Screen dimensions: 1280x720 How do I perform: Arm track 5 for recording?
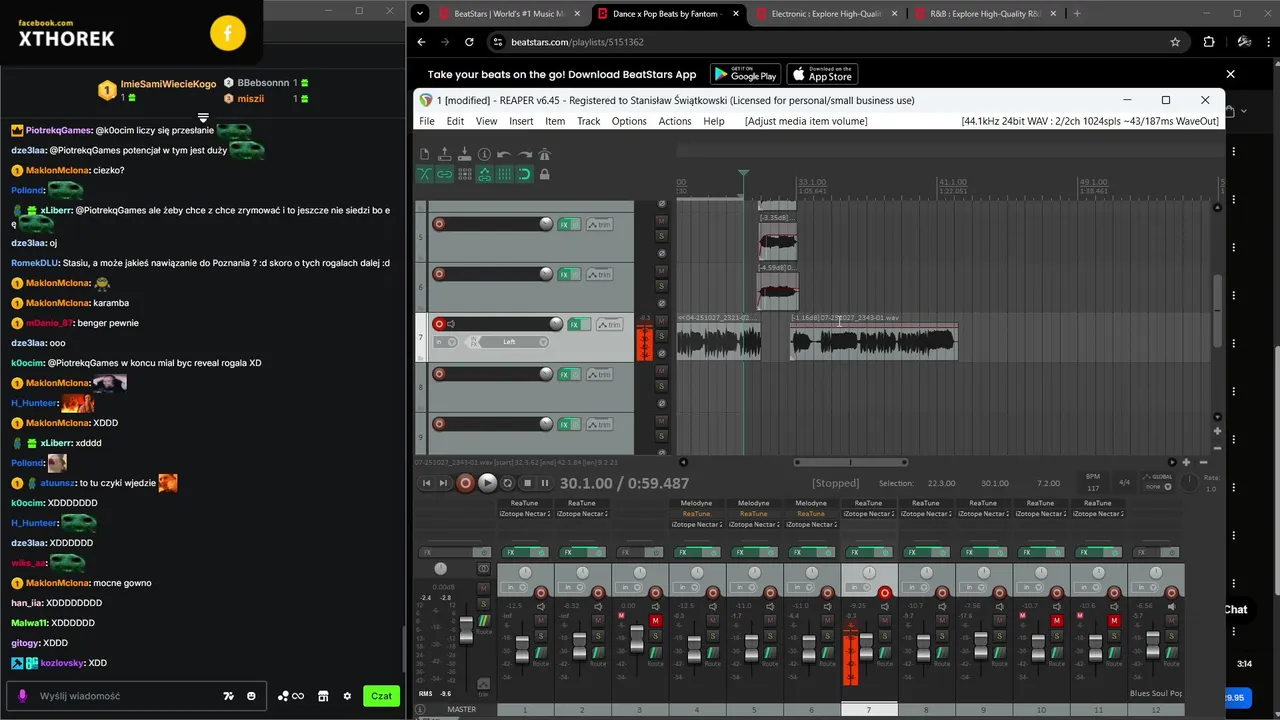pos(438,224)
